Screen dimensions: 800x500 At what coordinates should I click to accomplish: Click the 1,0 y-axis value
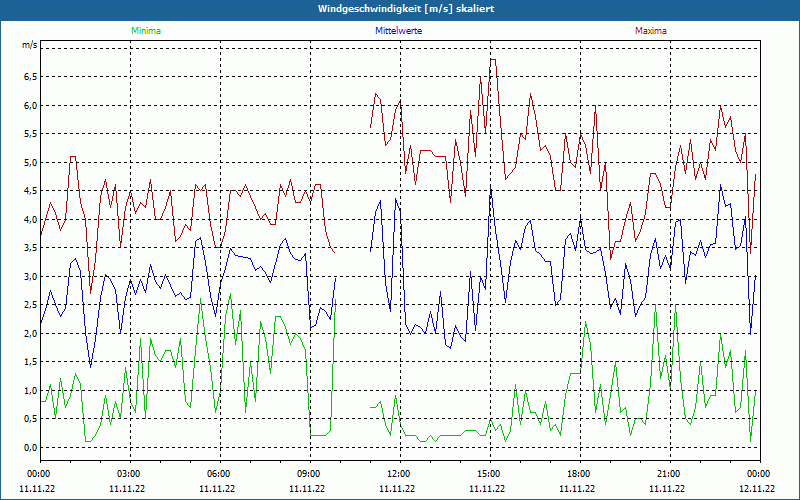[30, 390]
